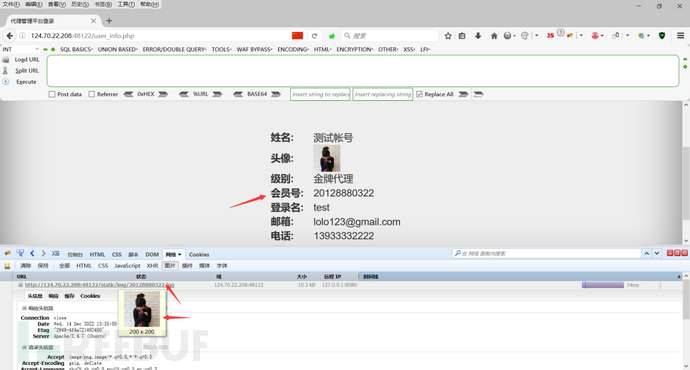
Task: Open the UNION BASED dropdown menu
Action: tap(117, 49)
